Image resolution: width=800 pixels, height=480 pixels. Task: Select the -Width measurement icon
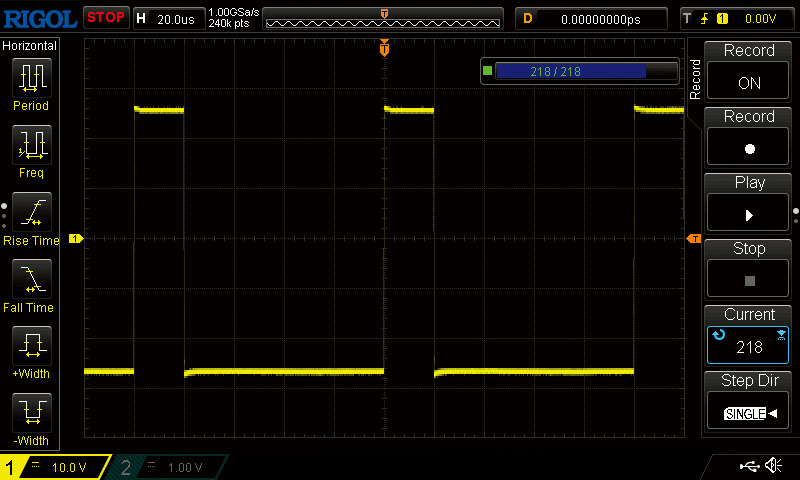(x=30, y=413)
